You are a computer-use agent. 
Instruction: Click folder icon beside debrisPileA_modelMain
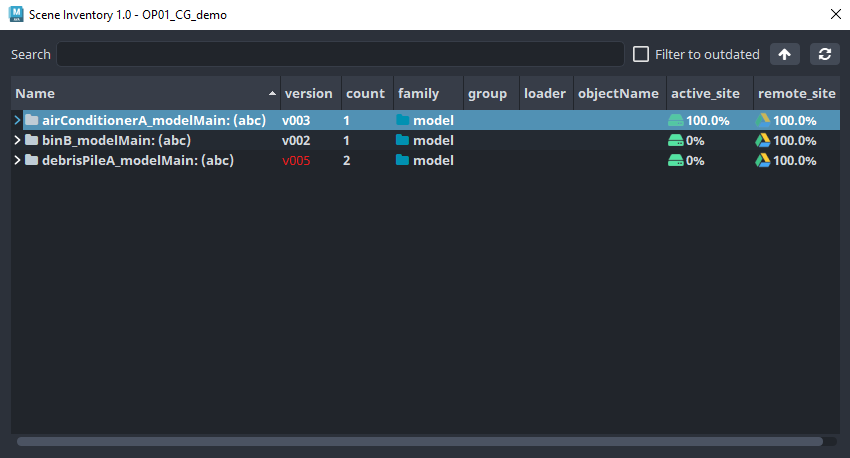pos(31,160)
